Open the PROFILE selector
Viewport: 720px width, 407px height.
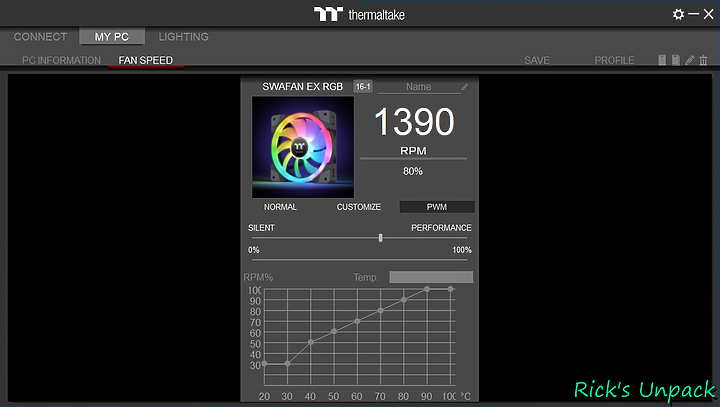(x=614, y=60)
